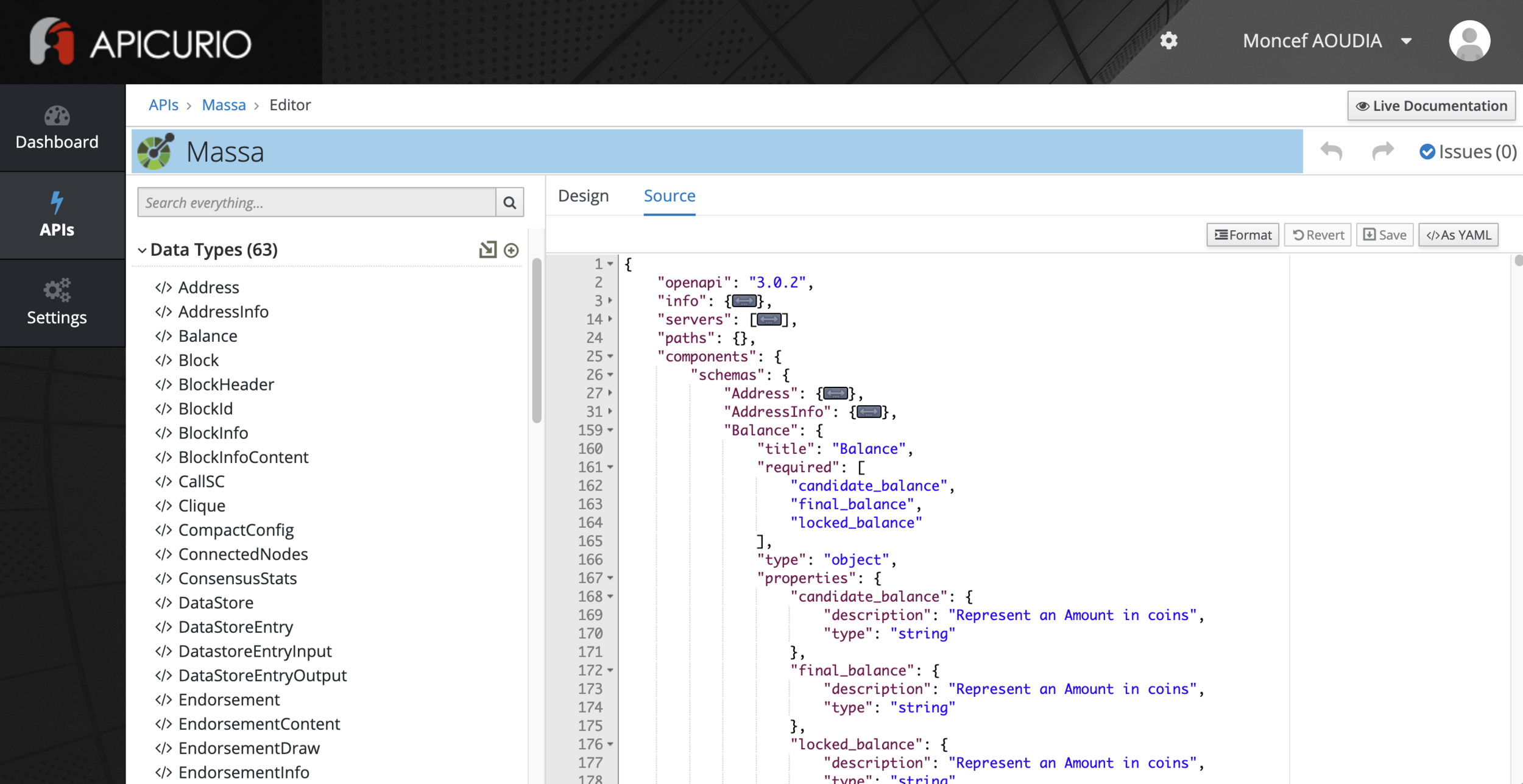Click the search magnifier icon
The height and width of the screenshot is (784, 1523).
510,203
